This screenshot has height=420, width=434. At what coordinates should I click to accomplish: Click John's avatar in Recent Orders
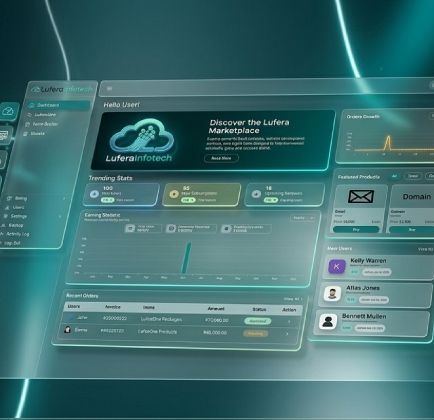pos(70,318)
